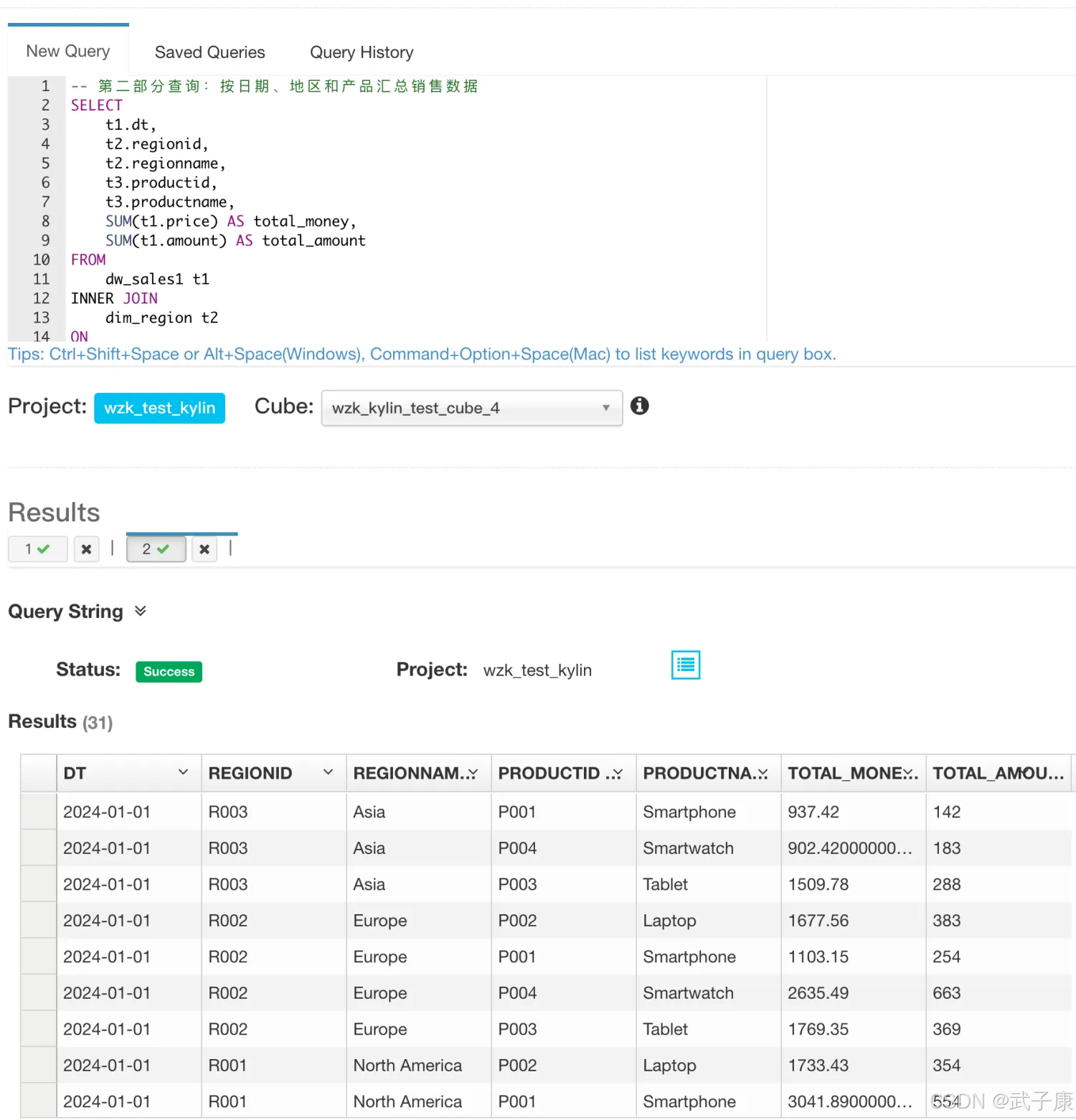
Task: Open REGIONNAME column menu chevron
Action: (473, 773)
